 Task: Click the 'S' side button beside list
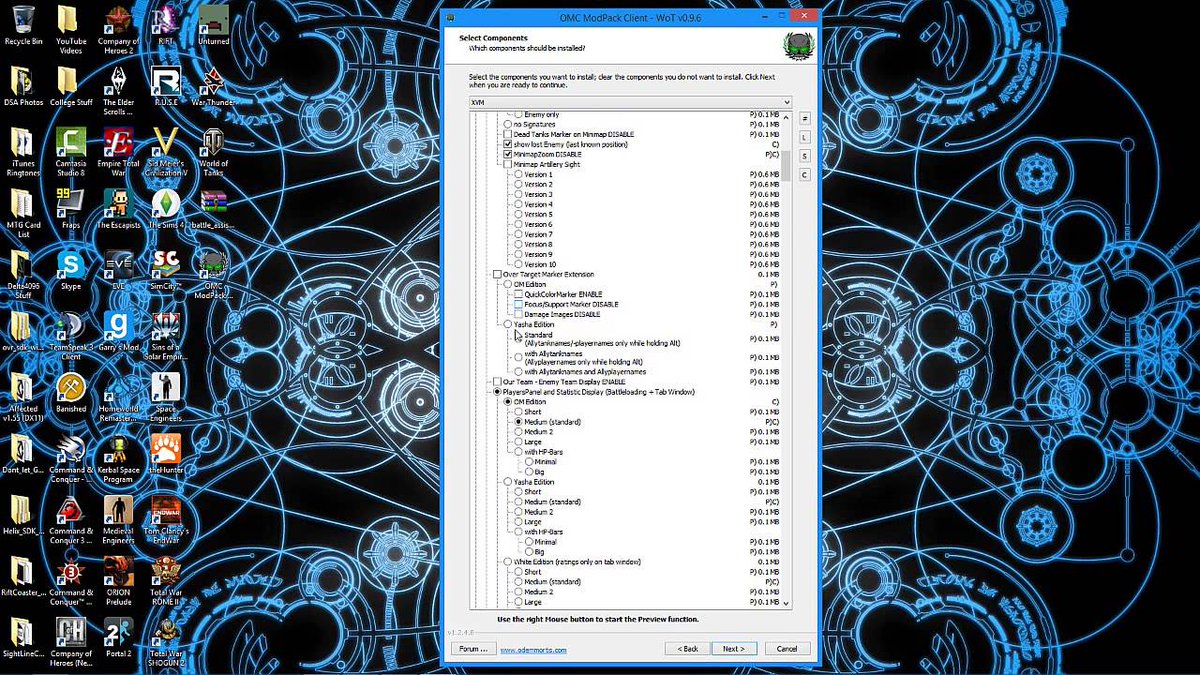tap(803, 156)
